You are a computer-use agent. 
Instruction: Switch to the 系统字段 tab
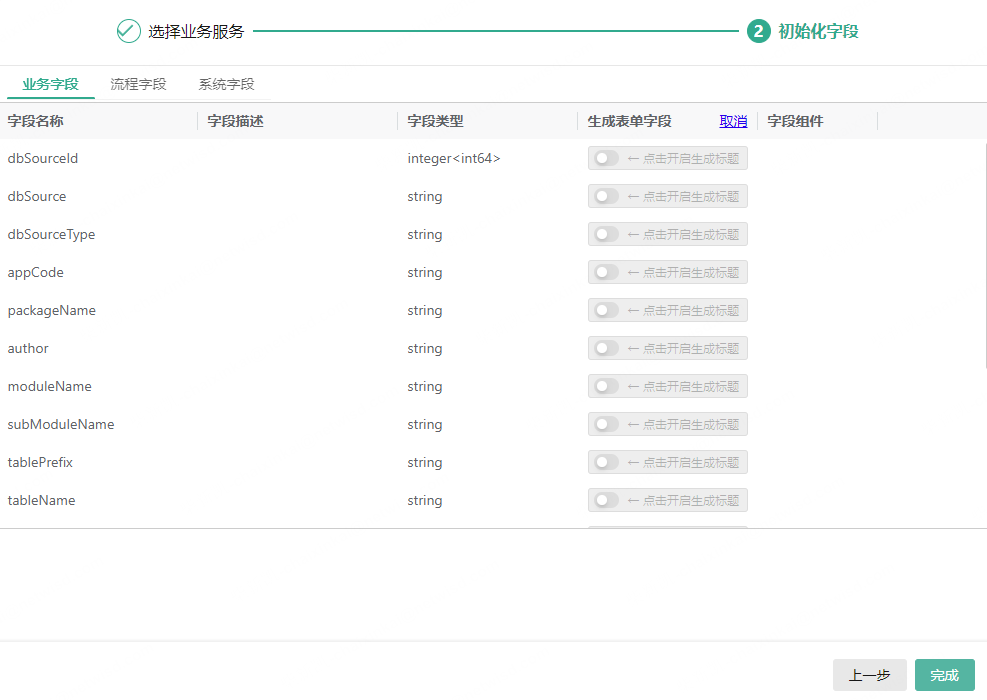tap(226, 84)
